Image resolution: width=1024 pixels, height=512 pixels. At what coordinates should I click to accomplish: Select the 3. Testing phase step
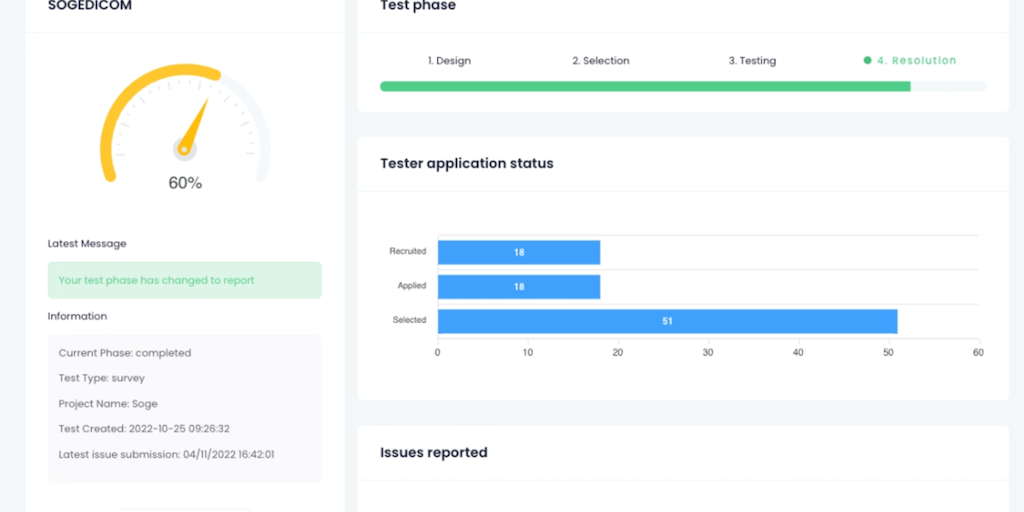[x=752, y=61]
